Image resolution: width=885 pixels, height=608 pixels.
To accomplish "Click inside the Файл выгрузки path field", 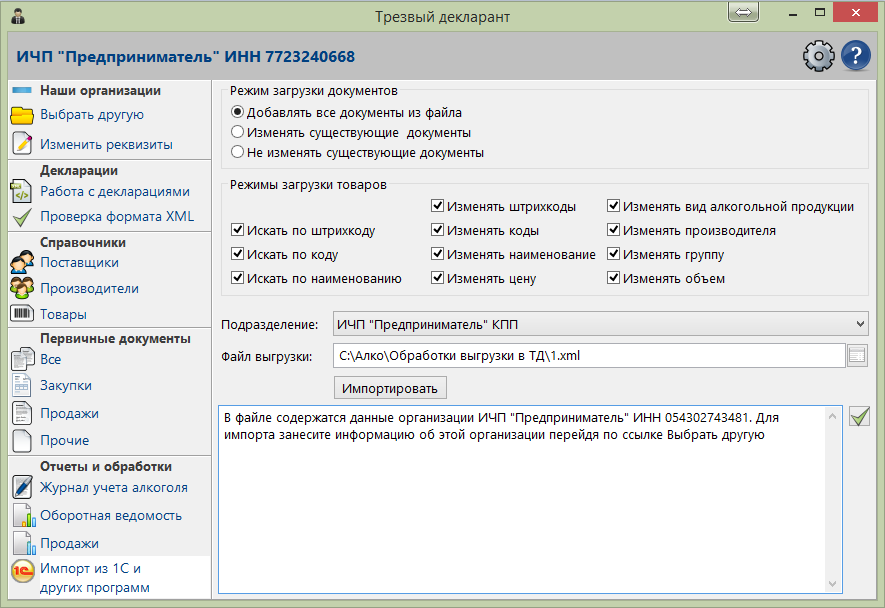I will (588, 355).
